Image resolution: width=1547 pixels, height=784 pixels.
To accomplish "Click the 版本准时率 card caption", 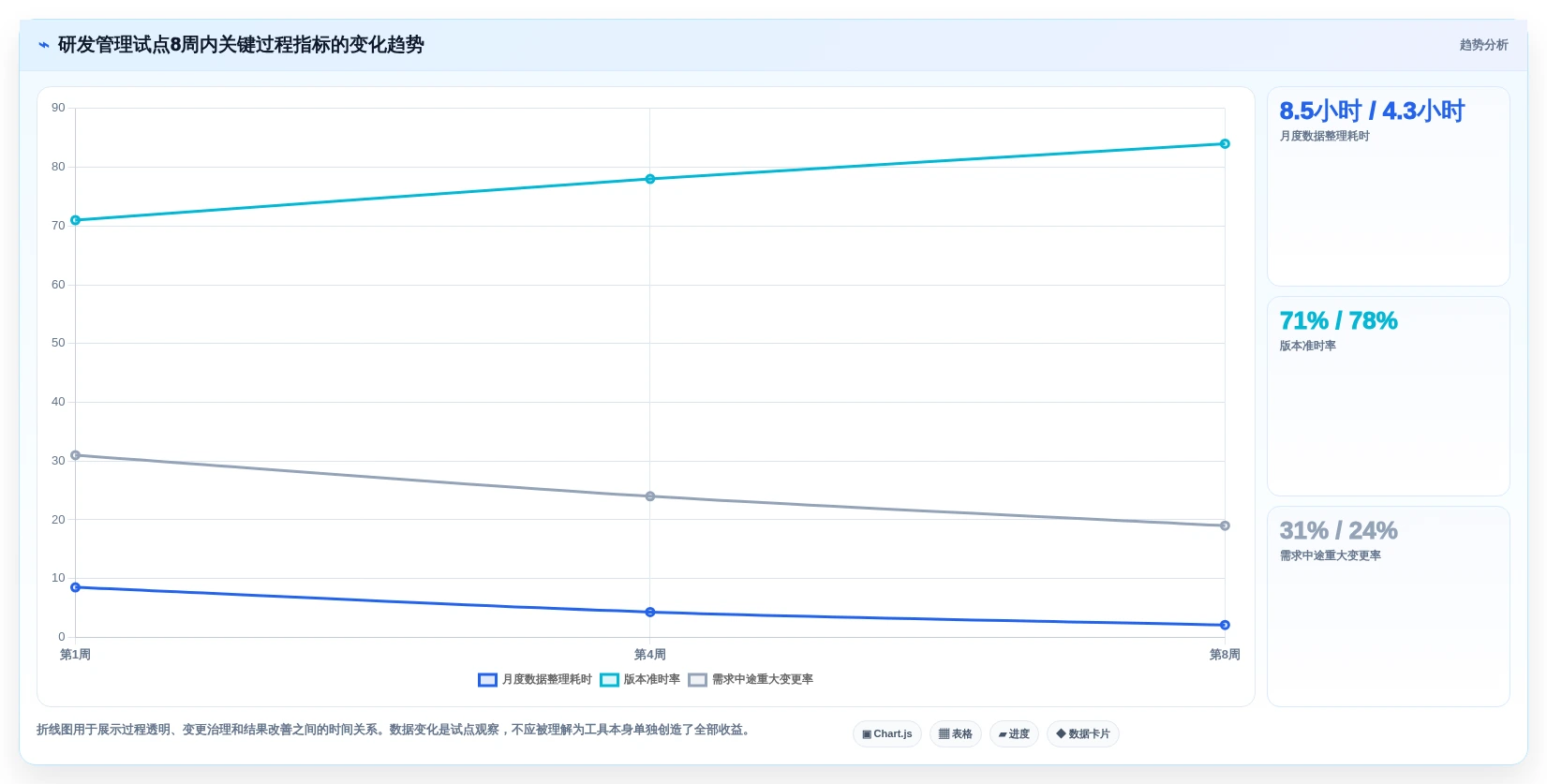I will point(1308,346).
